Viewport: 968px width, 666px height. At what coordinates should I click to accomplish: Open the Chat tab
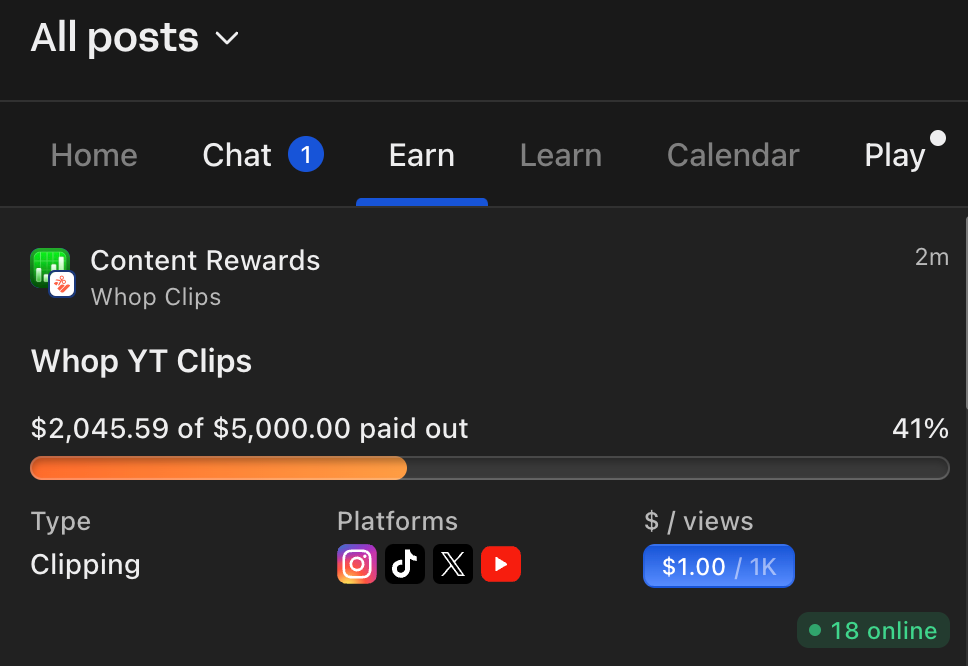coord(237,156)
